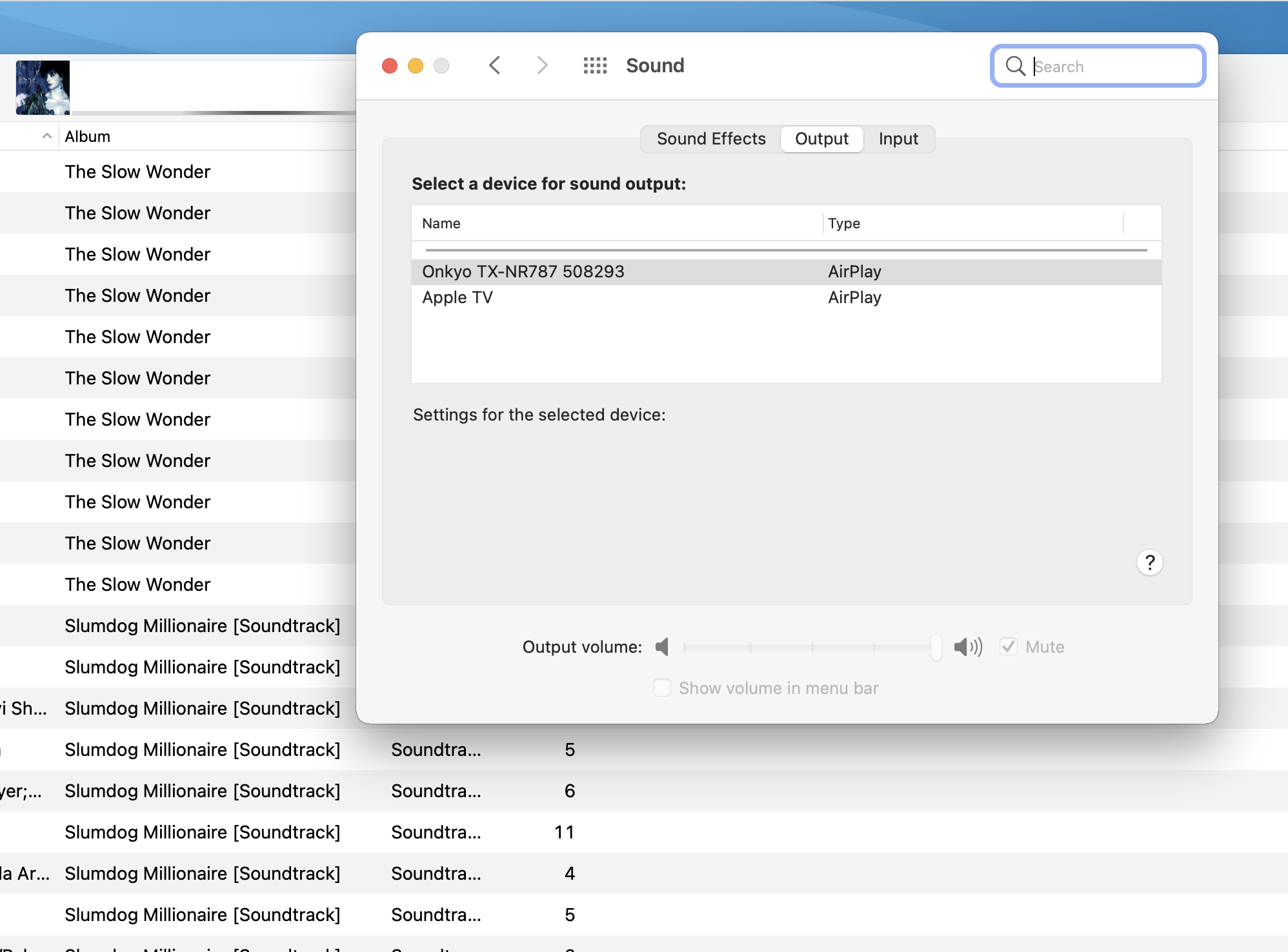Click the yellow minimize window button
1288x952 pixels.
[416, 66]
